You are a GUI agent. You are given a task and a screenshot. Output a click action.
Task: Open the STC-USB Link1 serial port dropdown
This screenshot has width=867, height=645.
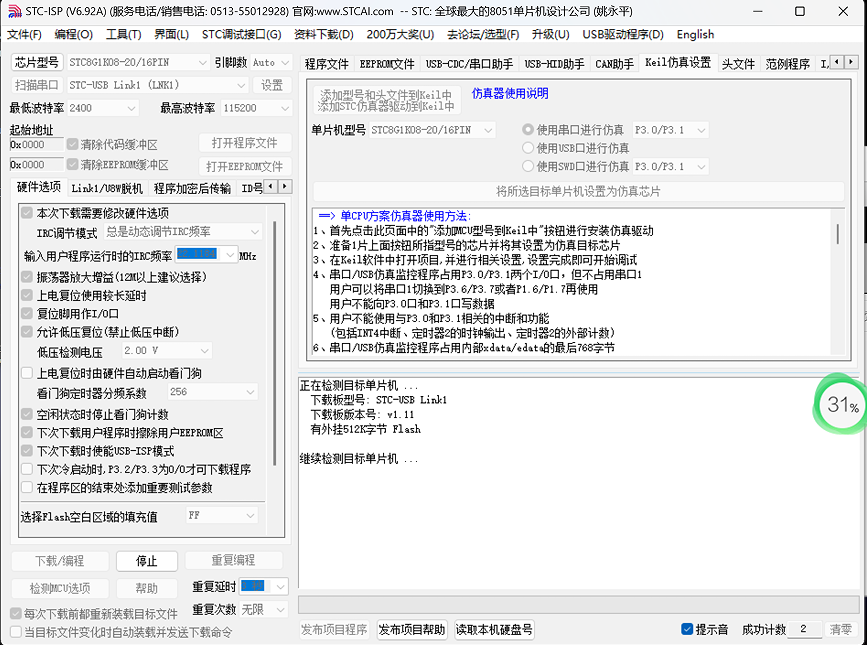click(x=157, y=85)
